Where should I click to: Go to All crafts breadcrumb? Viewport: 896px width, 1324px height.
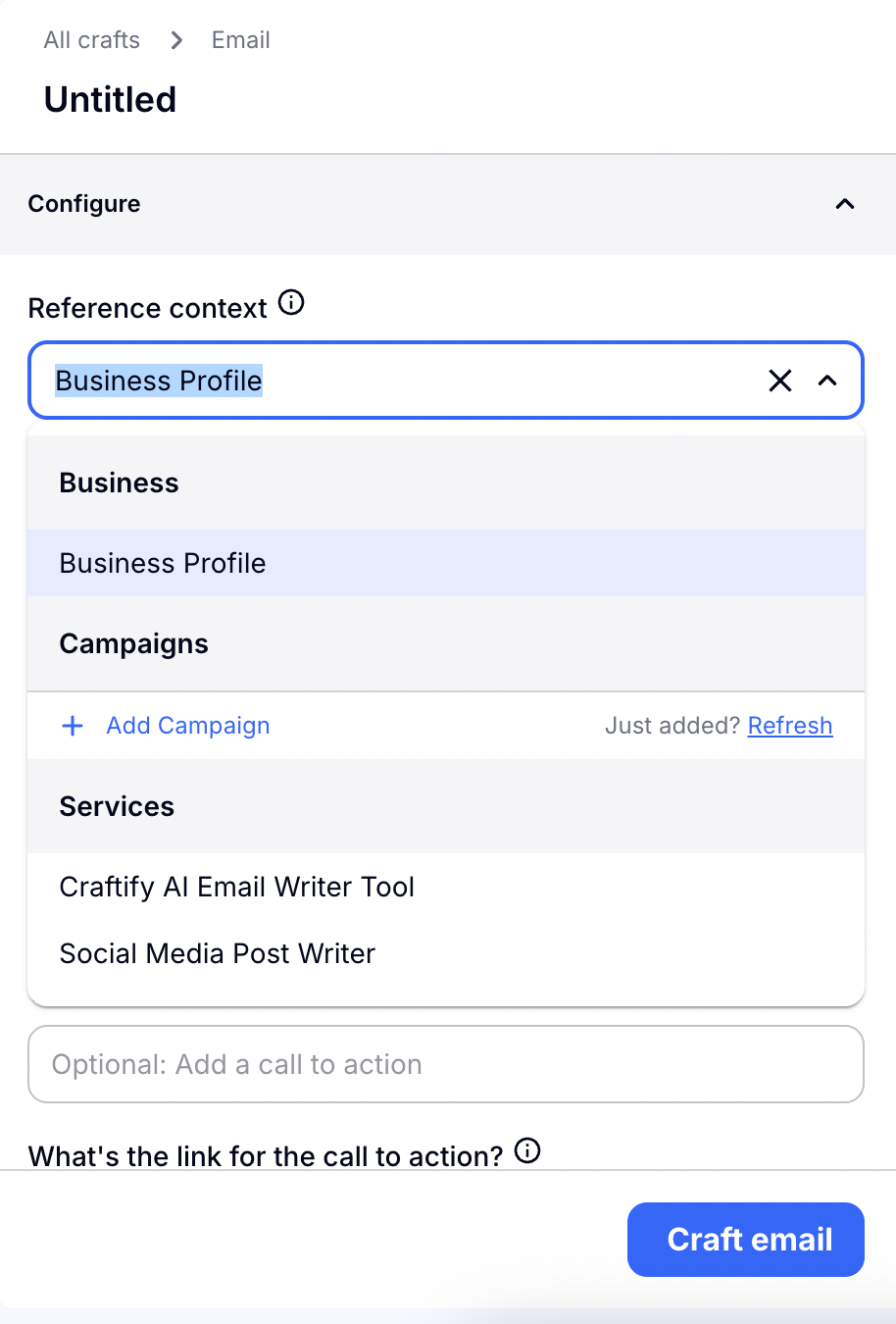pyautogui.click(x=92, y=40)
